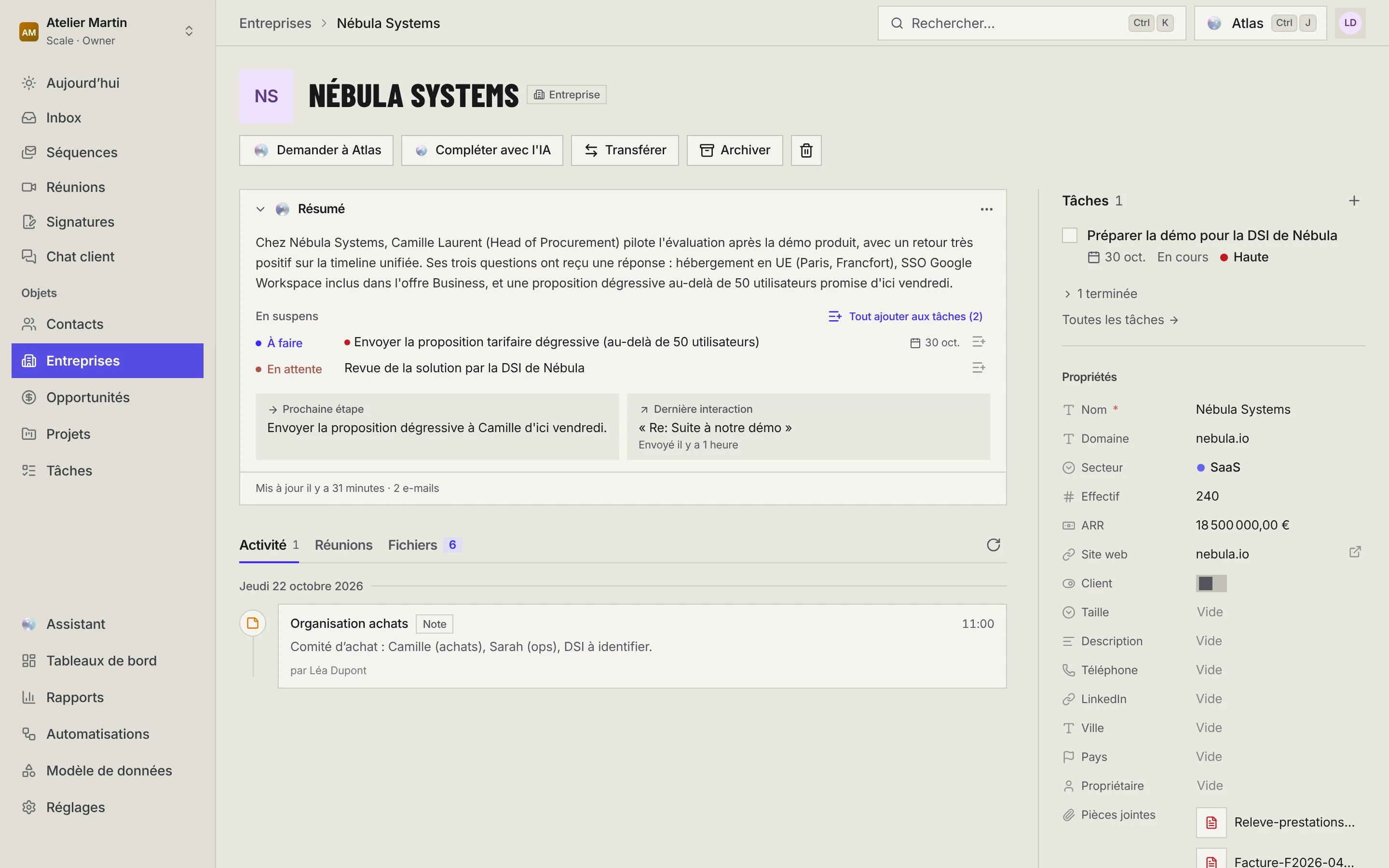The width and height of the screenshot is (1389, 868).
Task: Open Opportunités in the sidebar menu
Action: pos(108,397)
